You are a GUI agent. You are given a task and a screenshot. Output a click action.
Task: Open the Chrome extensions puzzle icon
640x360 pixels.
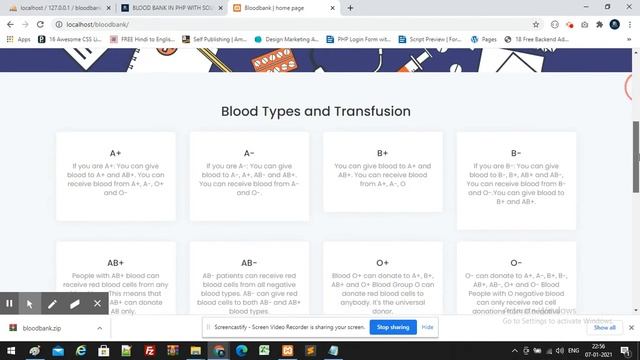coord(599,24)
